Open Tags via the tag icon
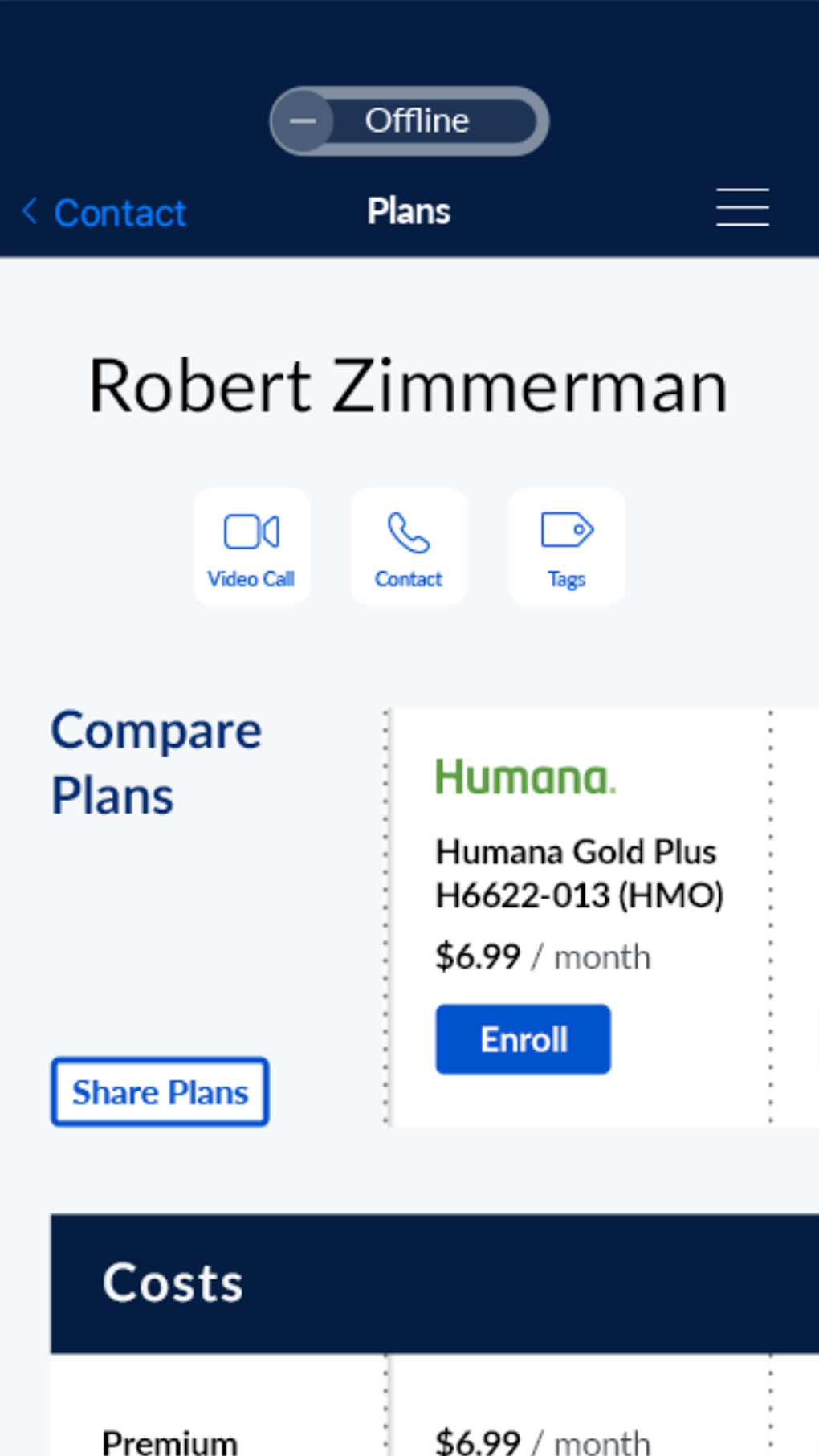 (x=567, y=531)
